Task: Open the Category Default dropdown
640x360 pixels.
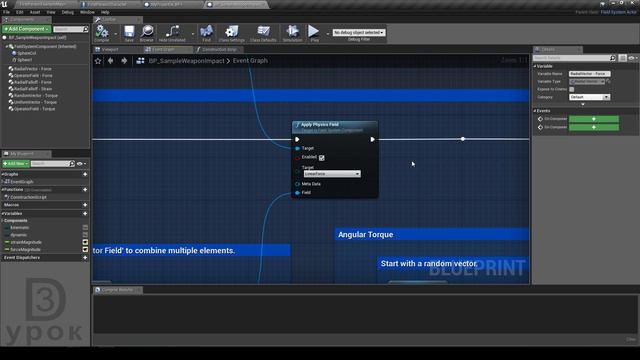Action: coord(589,97)
